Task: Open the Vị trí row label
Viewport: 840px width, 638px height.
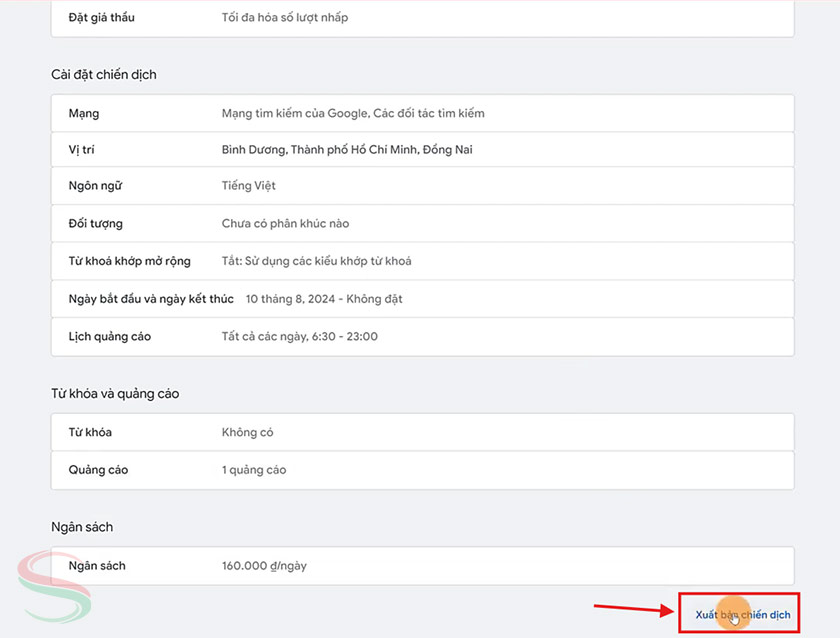Action: point(82,149)
